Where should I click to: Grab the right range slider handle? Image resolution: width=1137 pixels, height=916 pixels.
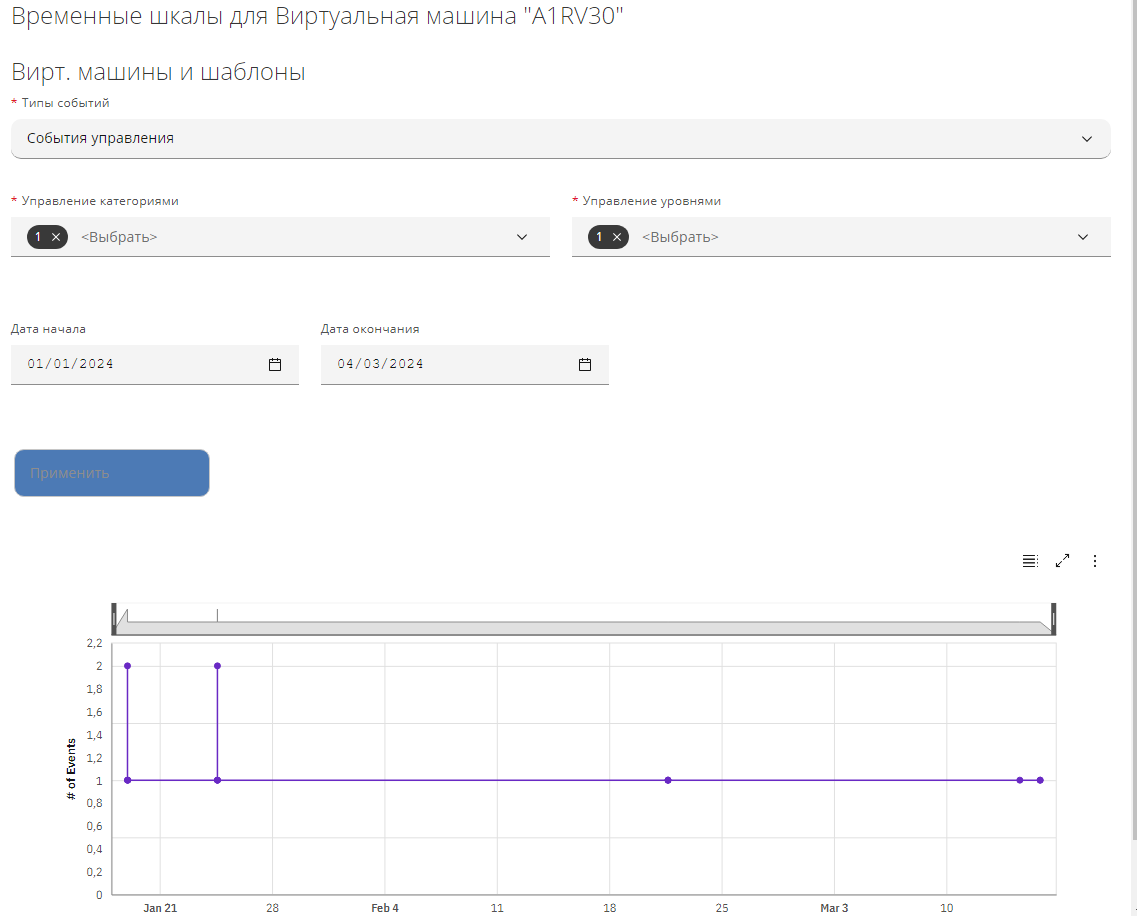coord(1054,619)
